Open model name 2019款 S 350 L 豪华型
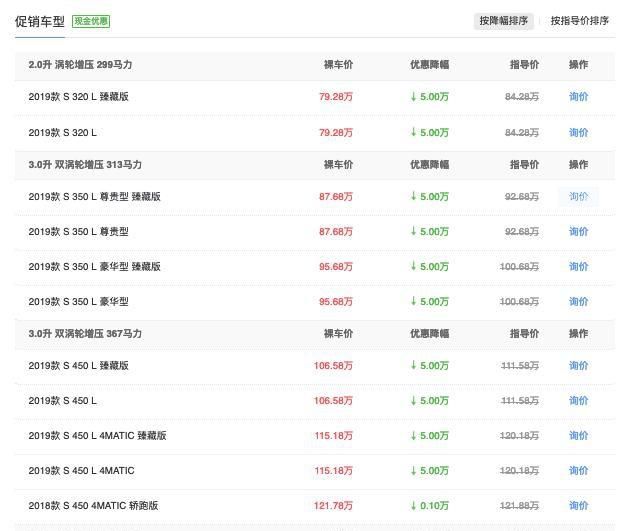 click(x=78, y=302)
